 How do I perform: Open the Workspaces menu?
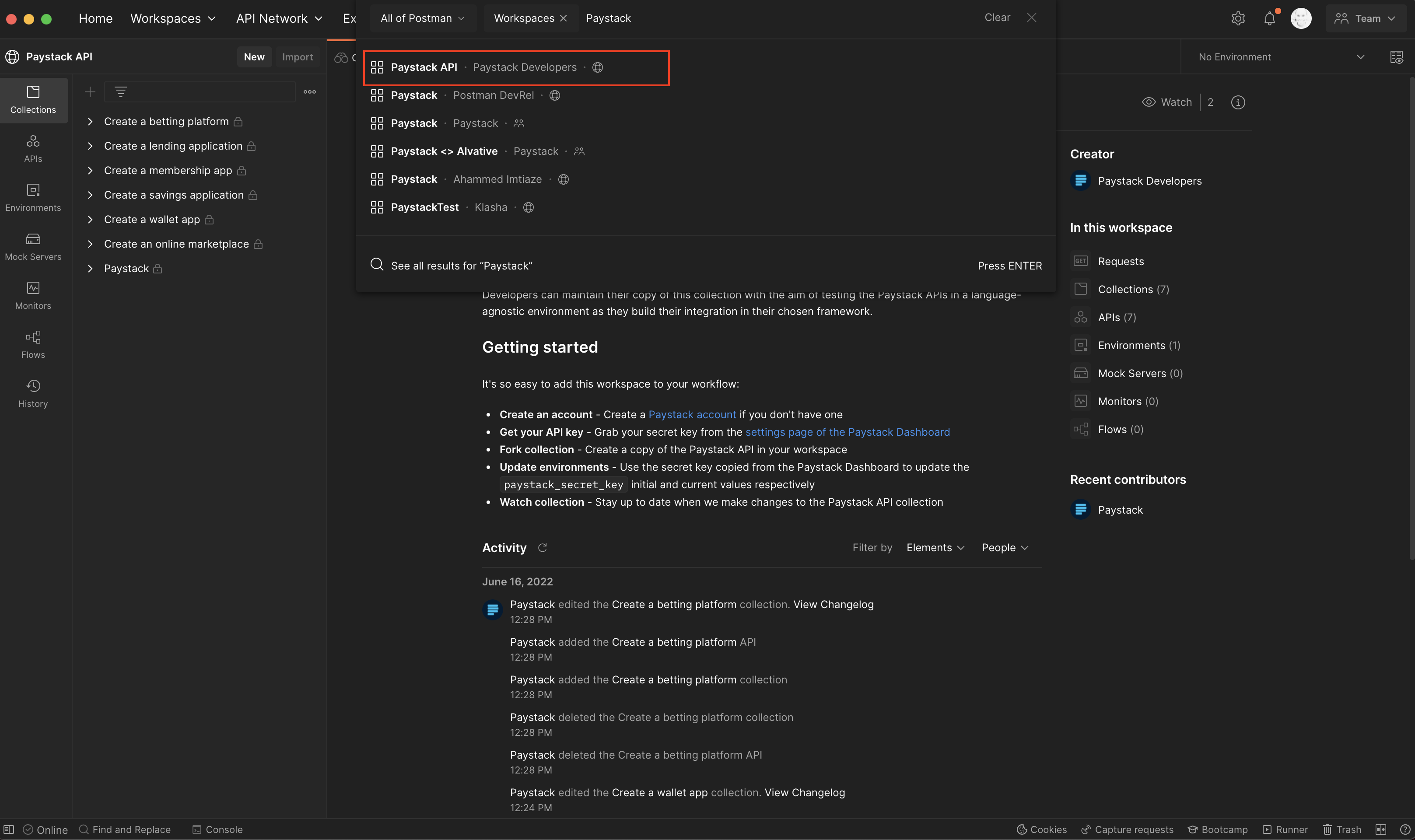click(173, 18)
